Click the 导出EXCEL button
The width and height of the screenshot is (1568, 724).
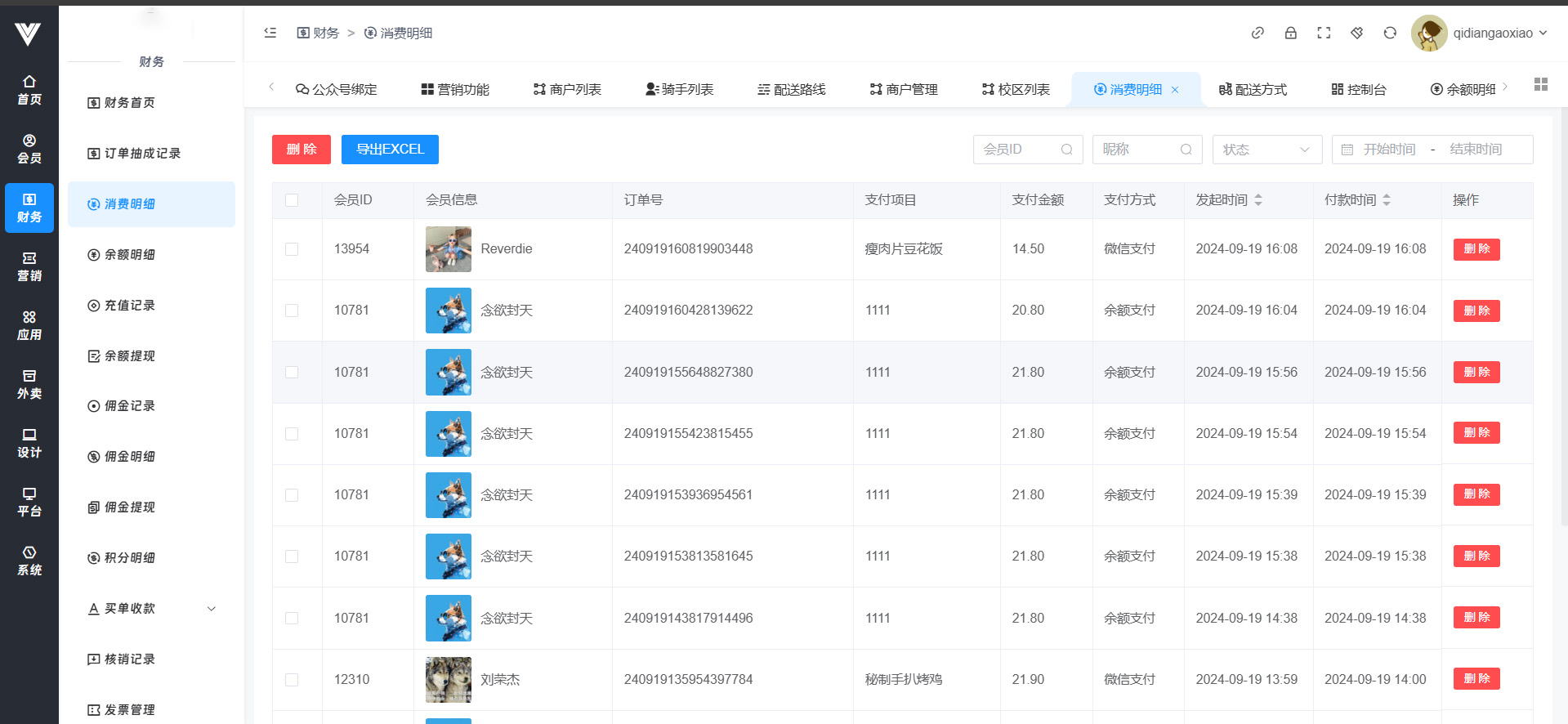[390, 150]
